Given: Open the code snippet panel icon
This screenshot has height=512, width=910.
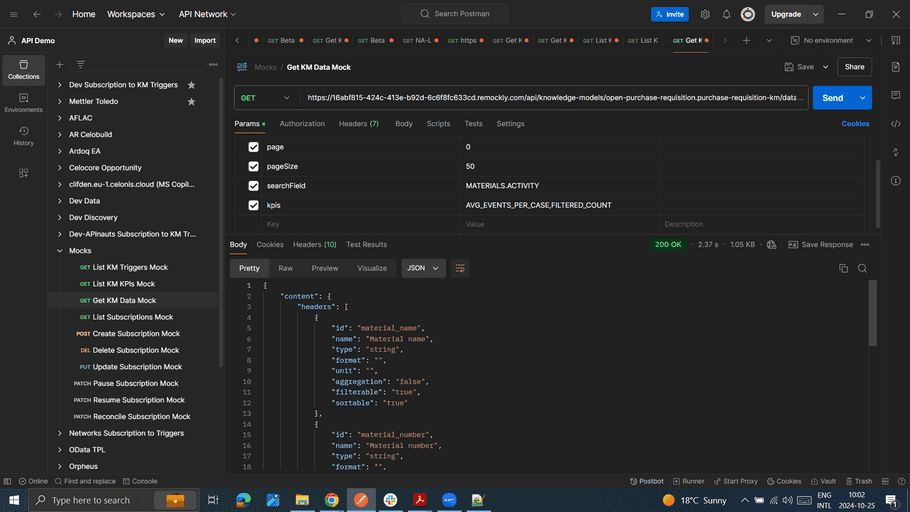Looking at the screenshot, I should point(895,124).
